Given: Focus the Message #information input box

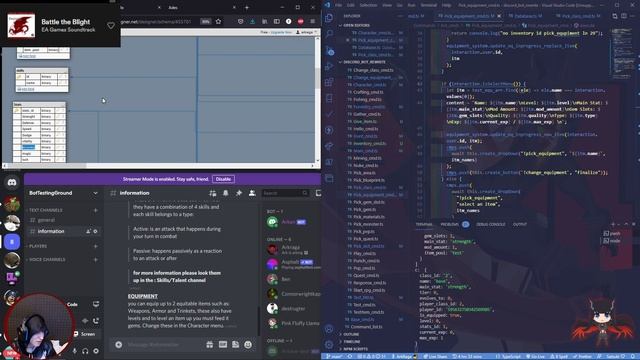Looking at the screenshot, I should point(163,345).
